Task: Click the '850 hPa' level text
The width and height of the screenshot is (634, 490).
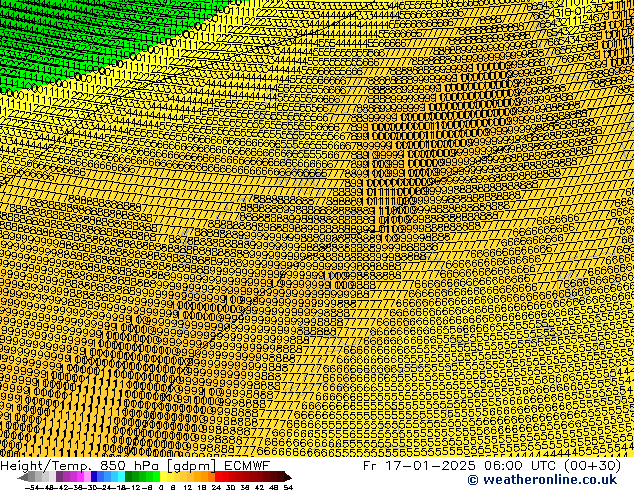Action: [x=131, y=465]
